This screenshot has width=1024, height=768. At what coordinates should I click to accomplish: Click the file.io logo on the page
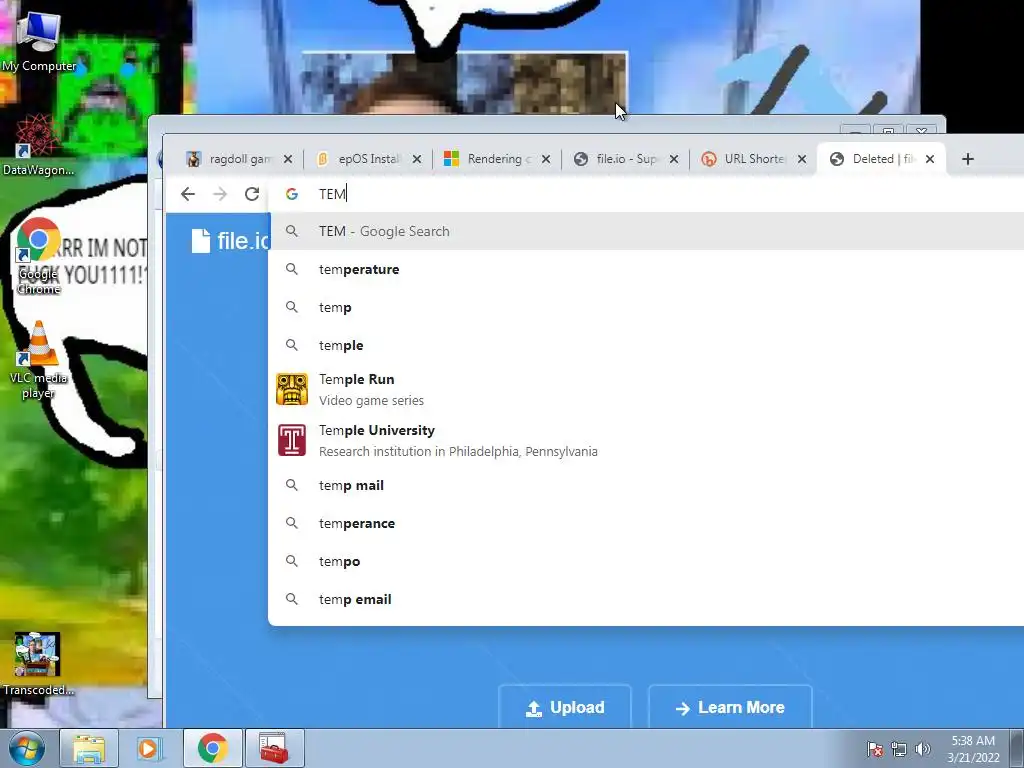(x=231, y=241)
